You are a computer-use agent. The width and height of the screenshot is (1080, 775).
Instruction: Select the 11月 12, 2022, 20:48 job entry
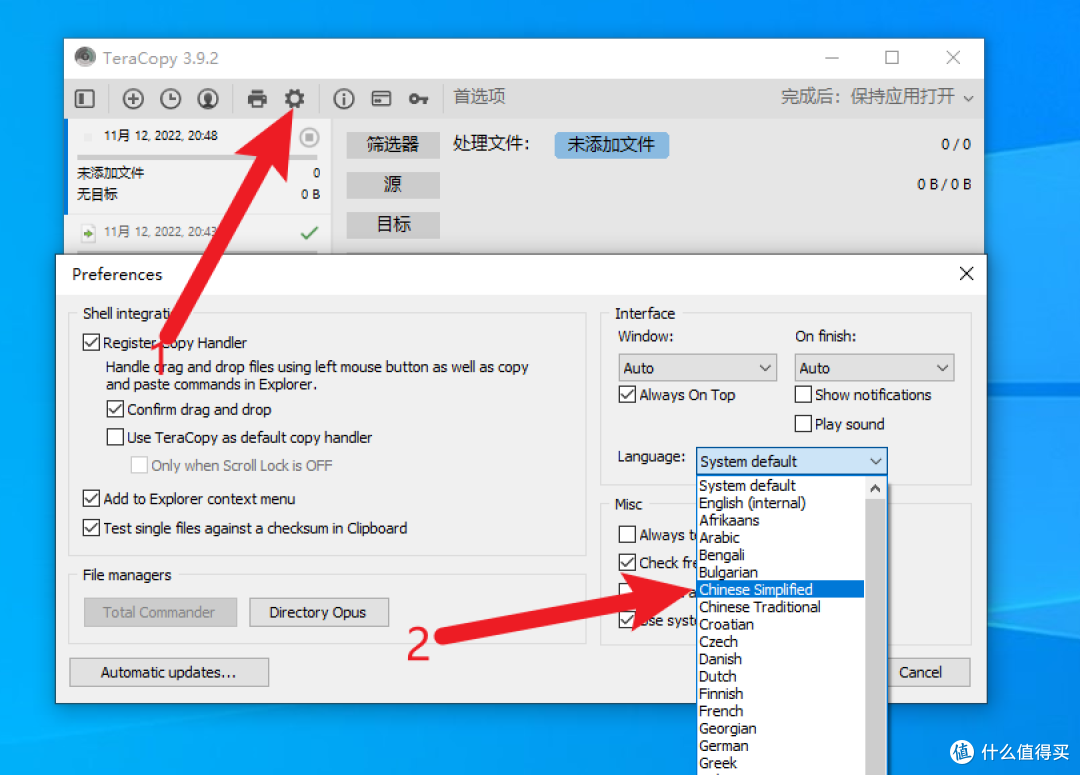[x=198, y=165]
